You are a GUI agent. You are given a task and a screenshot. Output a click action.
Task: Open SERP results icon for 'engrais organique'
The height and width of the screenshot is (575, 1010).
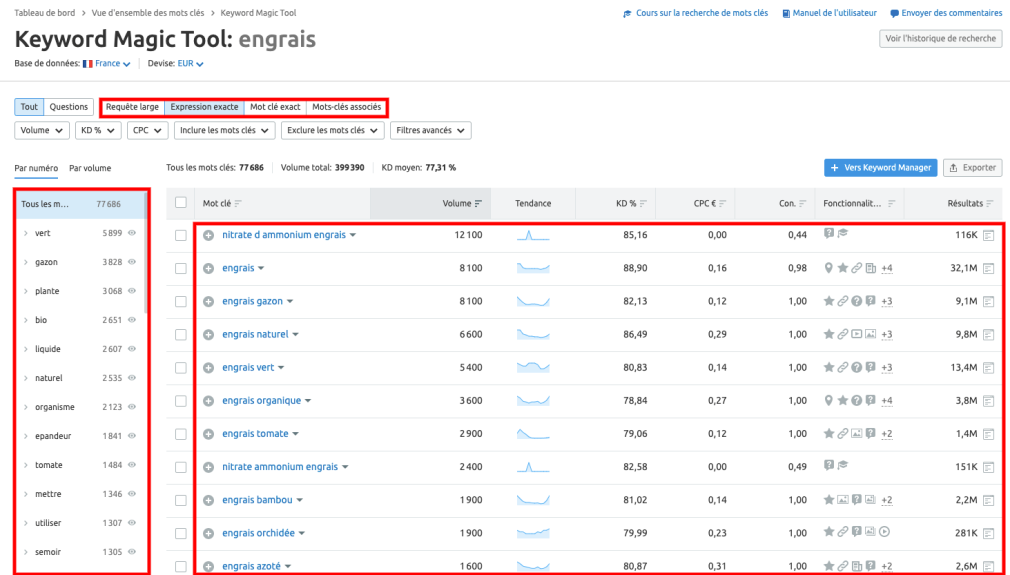989,401
